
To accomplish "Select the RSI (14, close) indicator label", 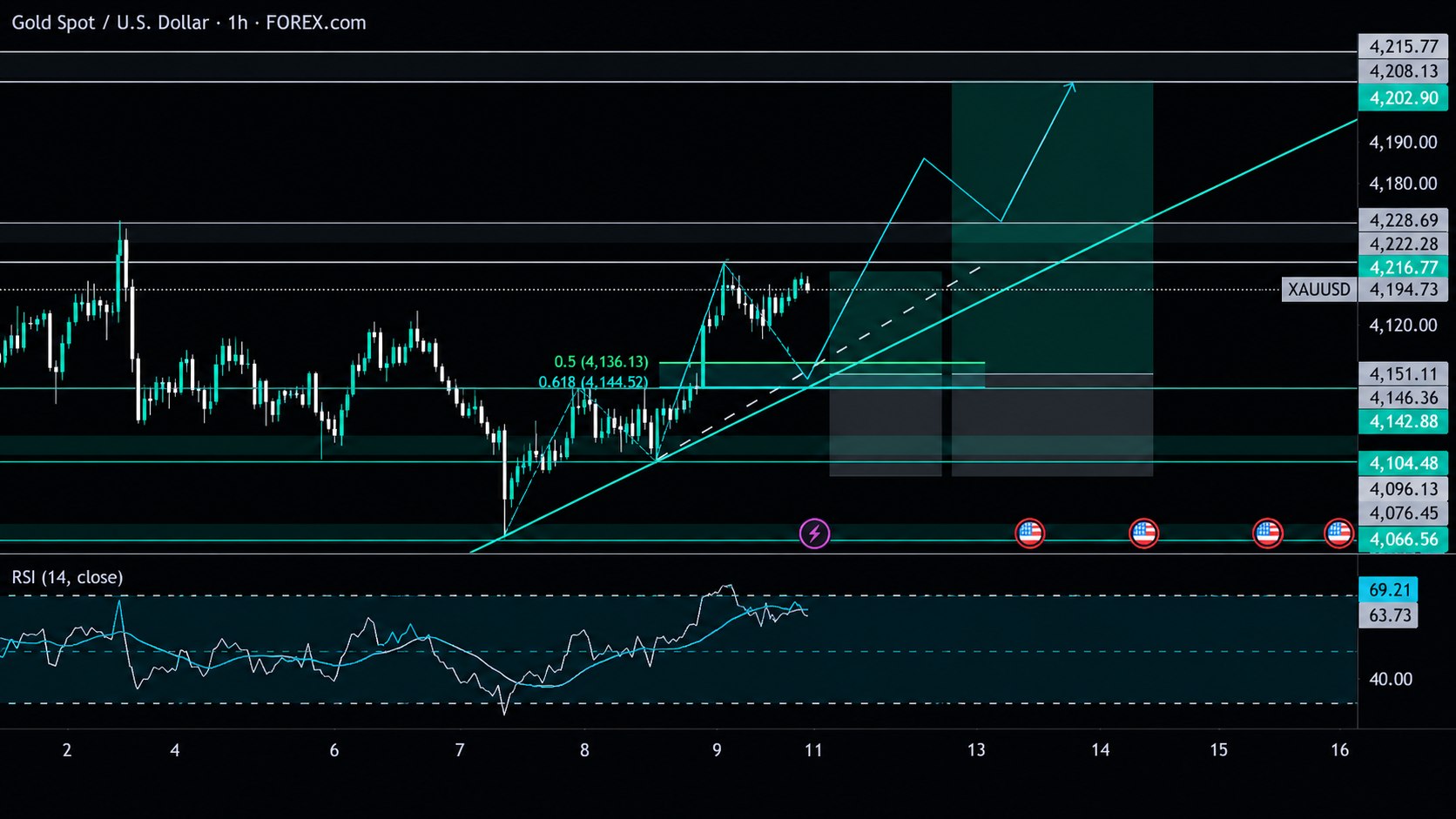I will click(x=67, y=577).
